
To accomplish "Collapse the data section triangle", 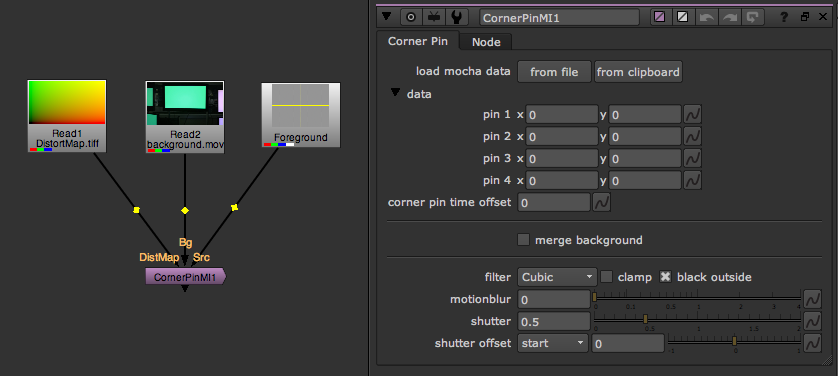I will 395,93.
